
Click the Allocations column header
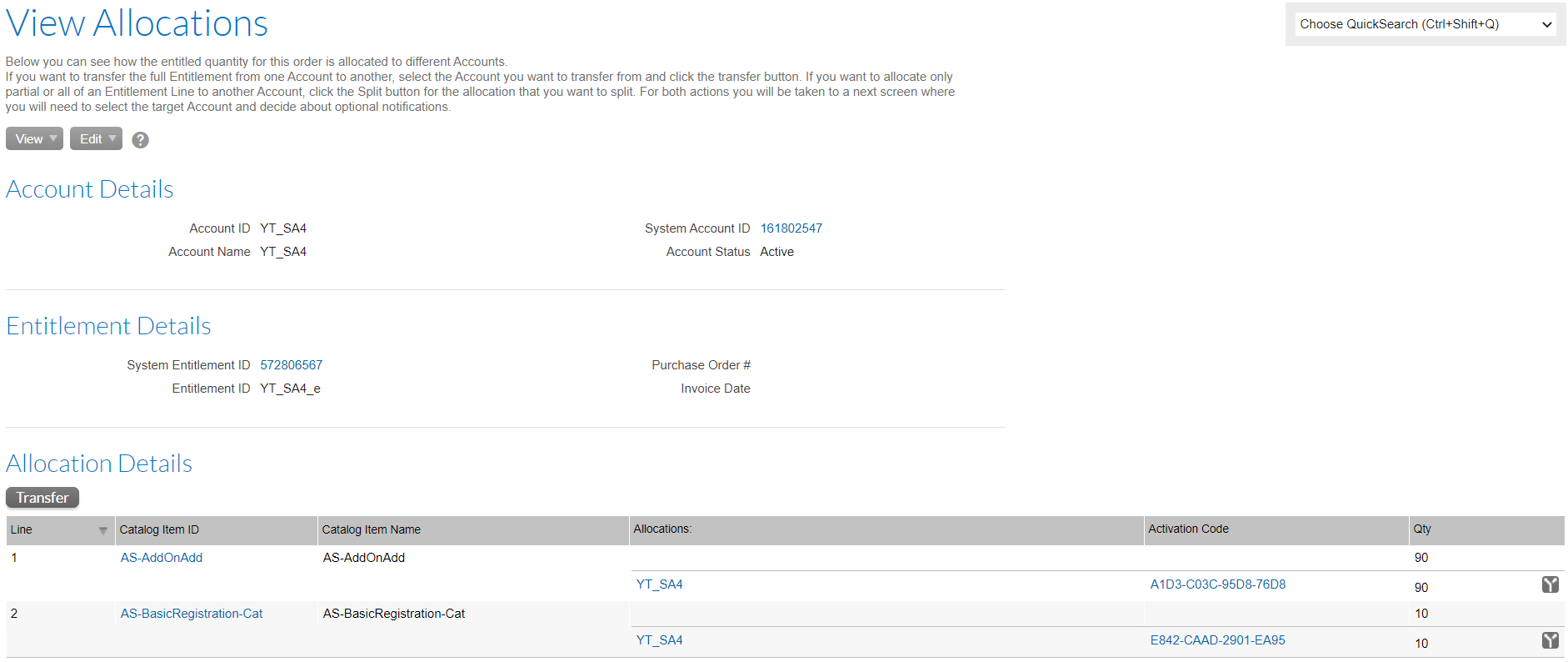click(886, 530)
